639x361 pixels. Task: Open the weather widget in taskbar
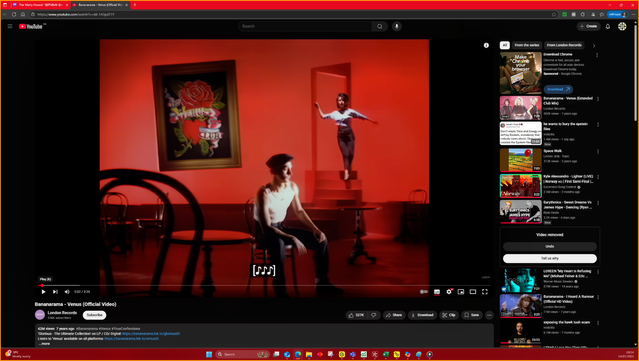point(17,354)
